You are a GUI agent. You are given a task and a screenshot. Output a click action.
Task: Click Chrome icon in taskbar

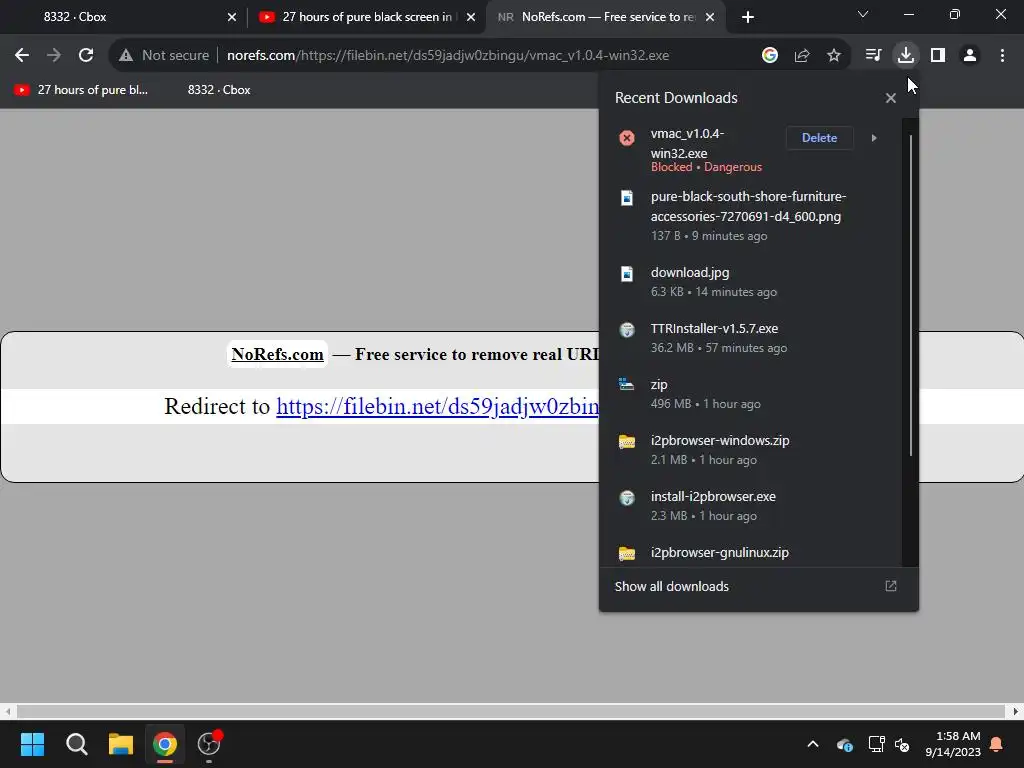pyautogui.click(x=165, y=744)
